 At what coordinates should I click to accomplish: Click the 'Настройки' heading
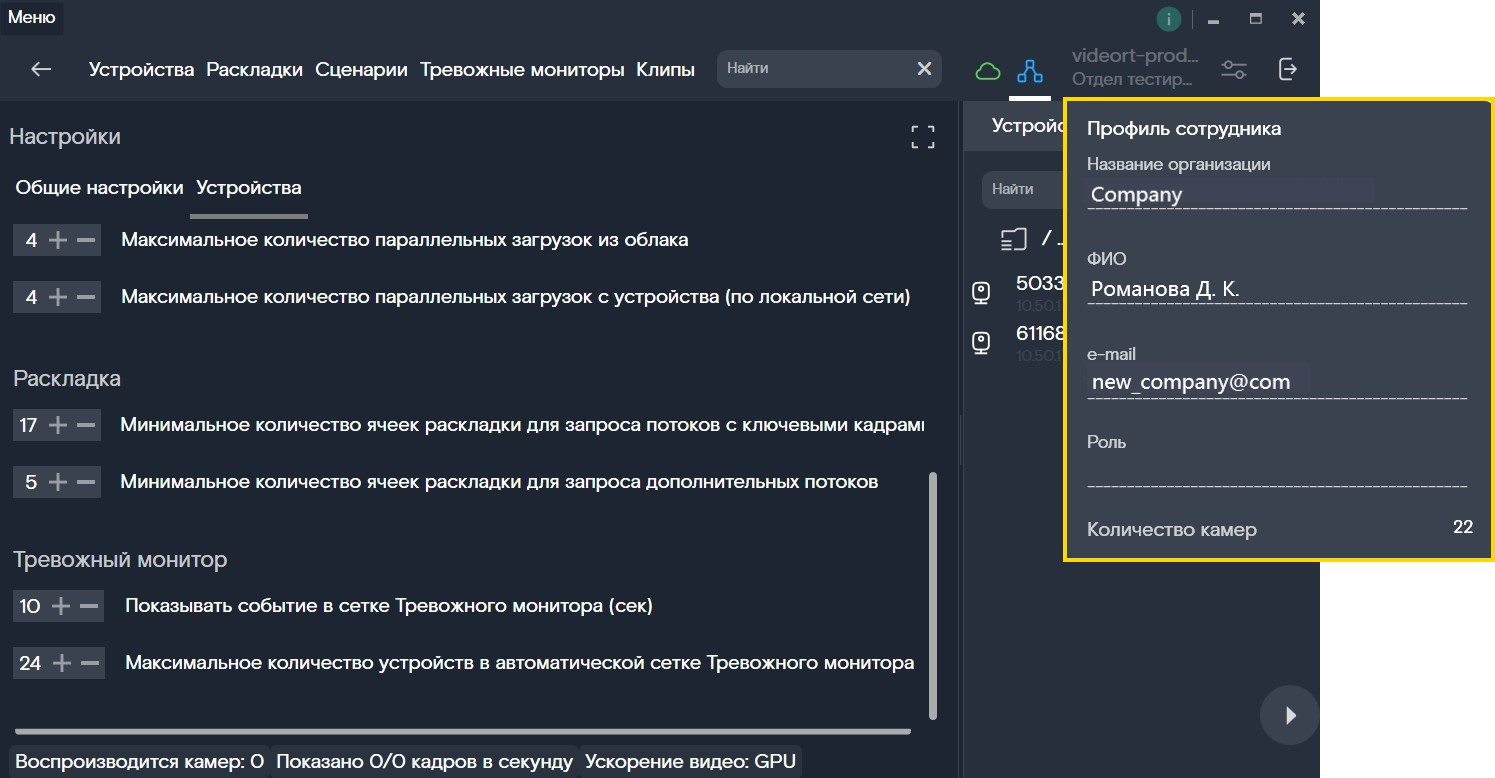(65, 136)
